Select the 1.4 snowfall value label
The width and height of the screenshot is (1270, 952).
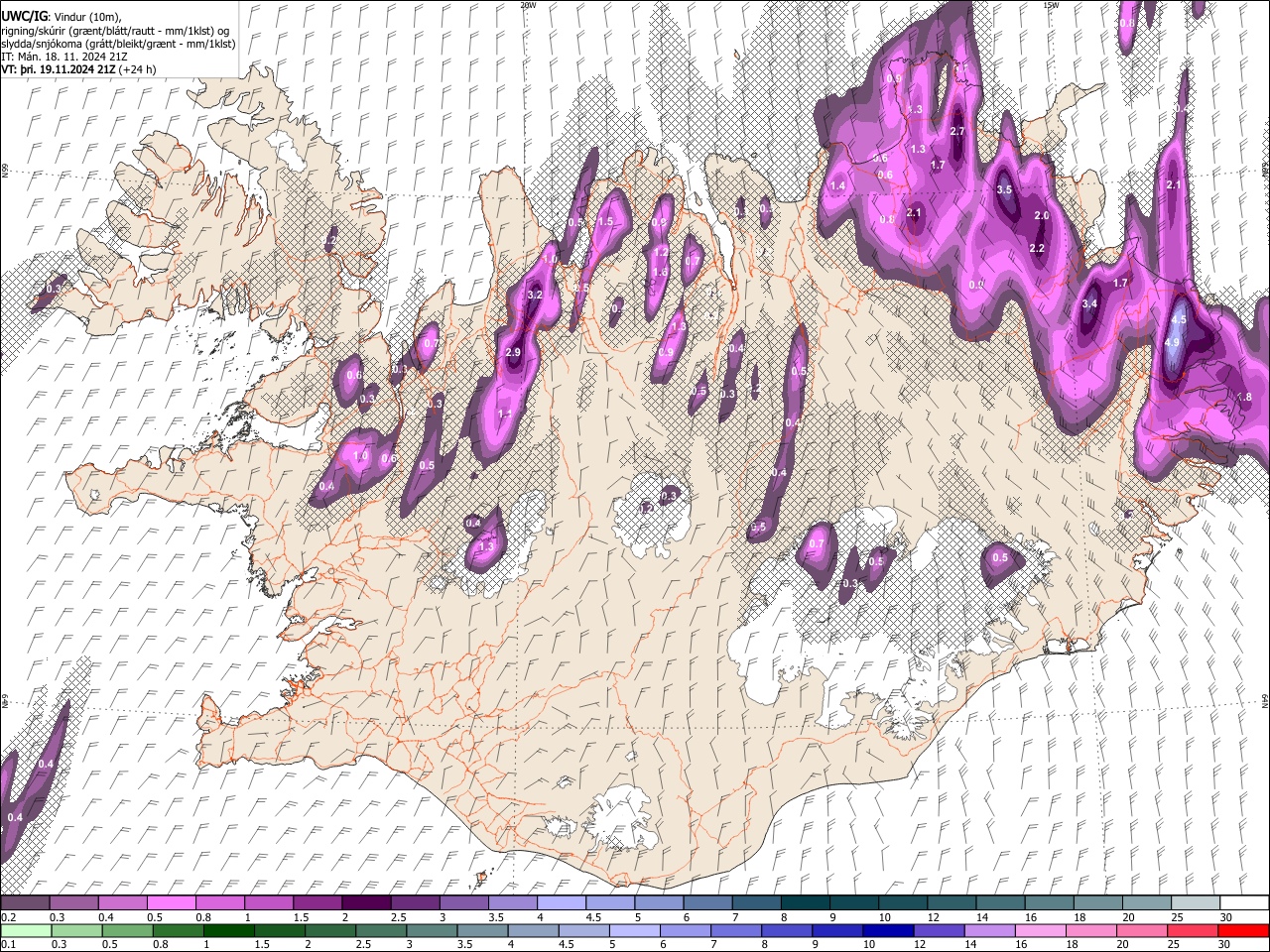[x=837, y=186]
